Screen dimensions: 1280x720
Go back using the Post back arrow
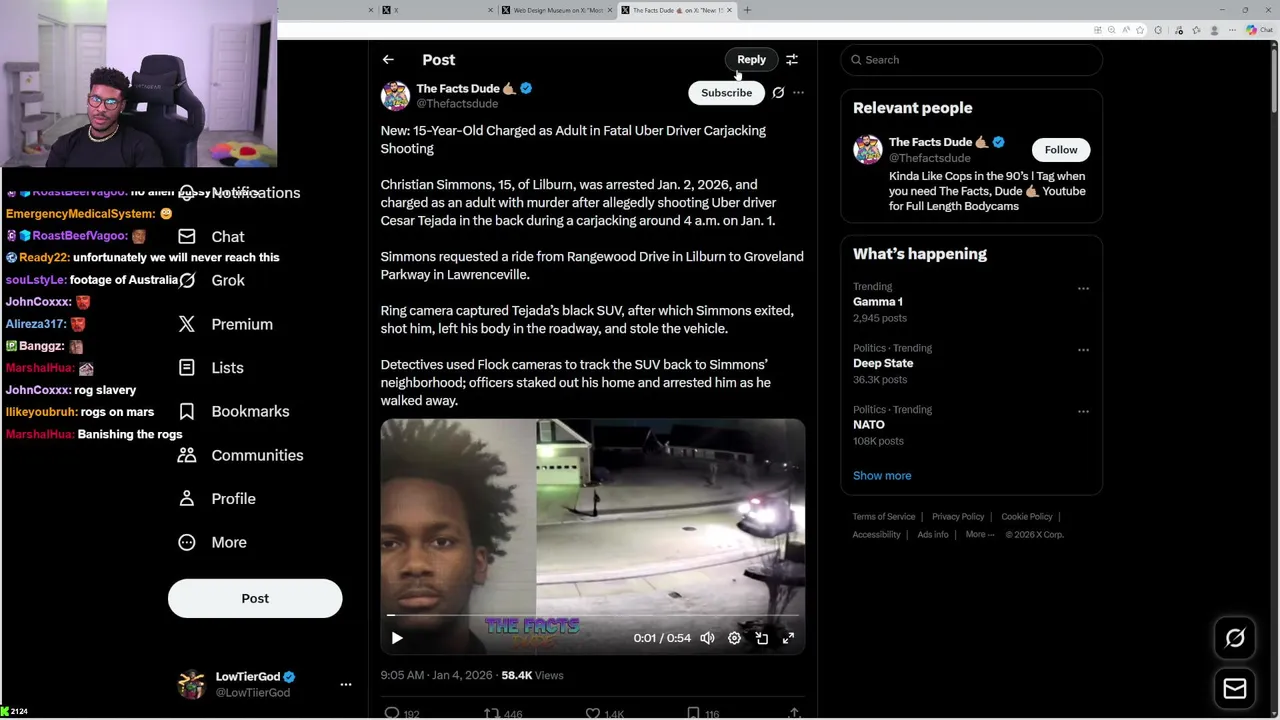click(x=388, y=60)
